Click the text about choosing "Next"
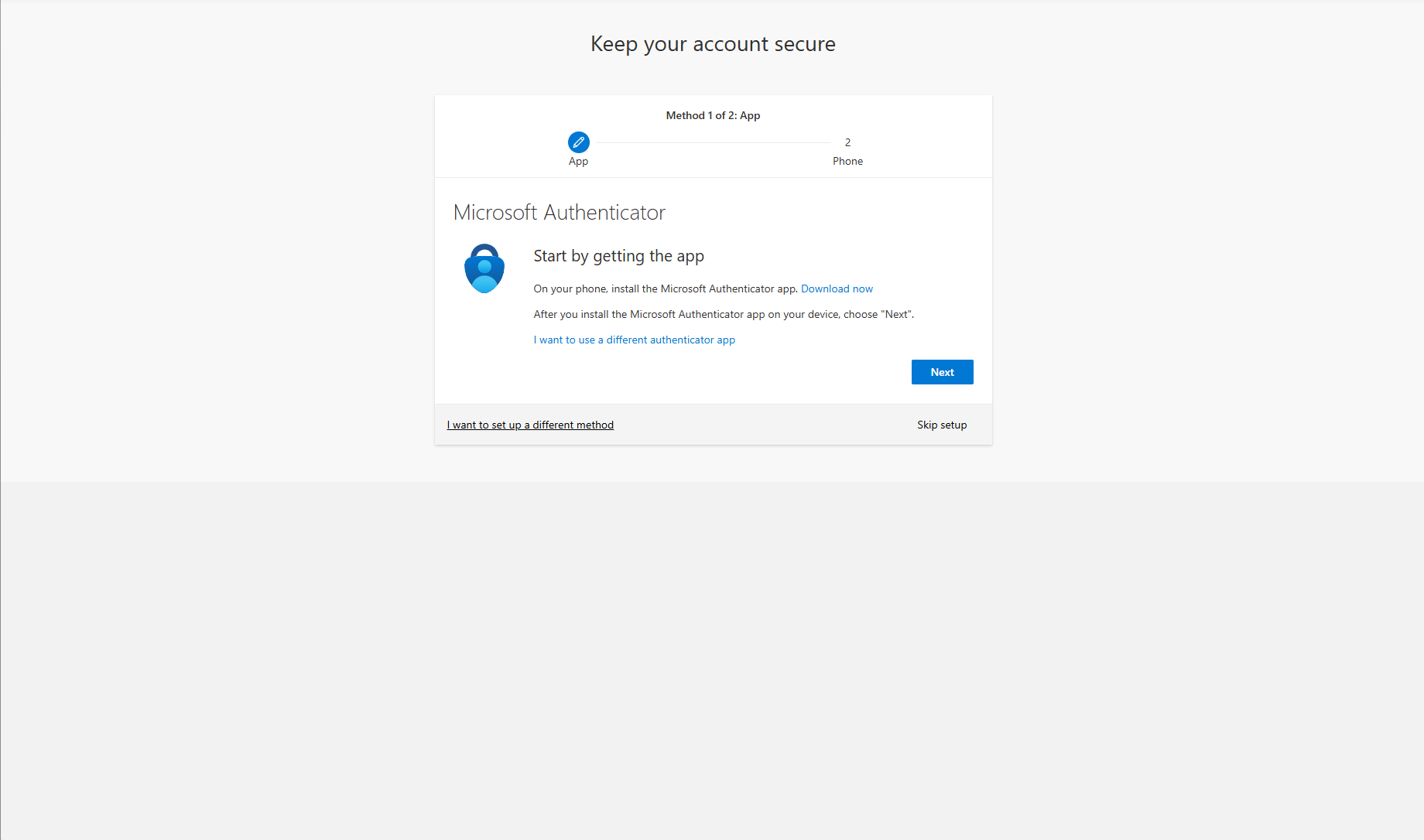The height and width of the screenshot is (840, 1424). click(x=724, y=314)
